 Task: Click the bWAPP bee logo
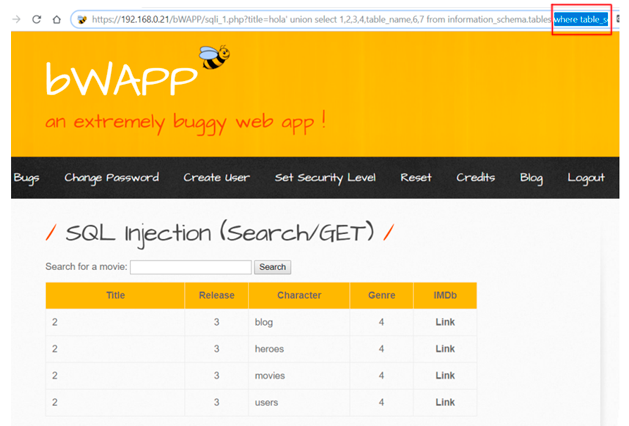(x=213, y=58)
